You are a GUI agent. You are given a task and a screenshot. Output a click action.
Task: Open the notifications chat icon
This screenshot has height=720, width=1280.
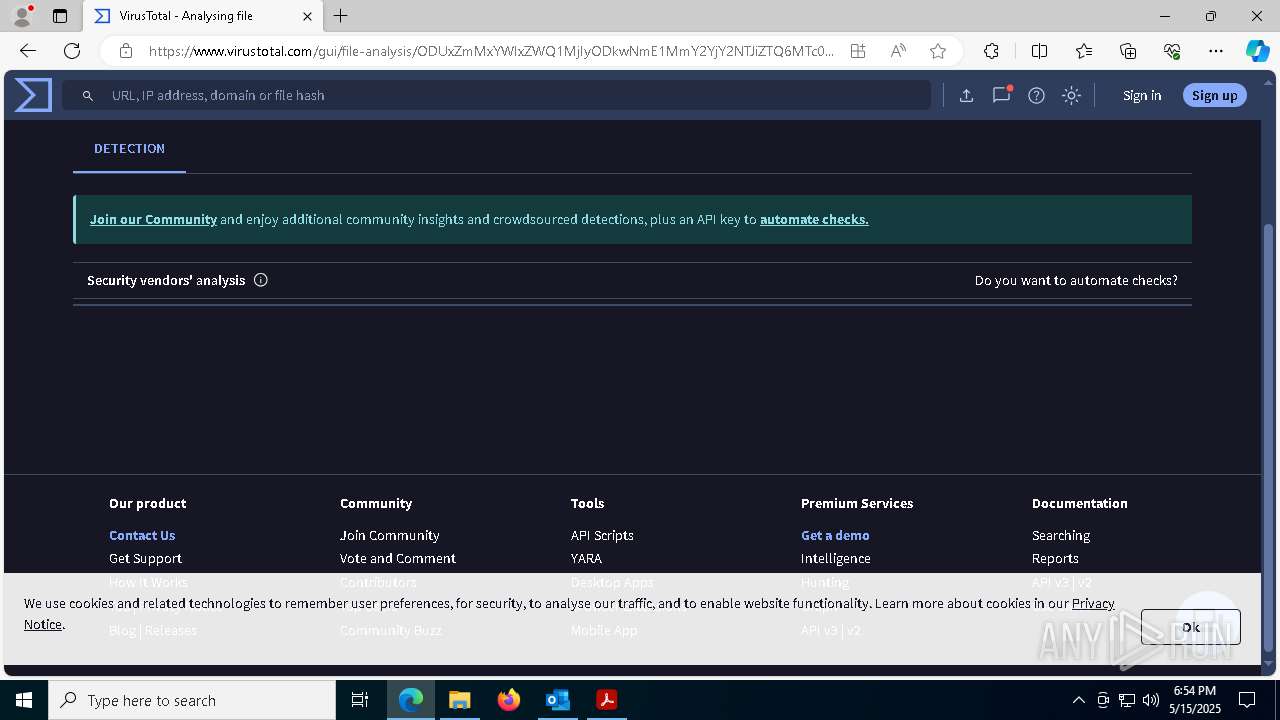coord(1001,95)
